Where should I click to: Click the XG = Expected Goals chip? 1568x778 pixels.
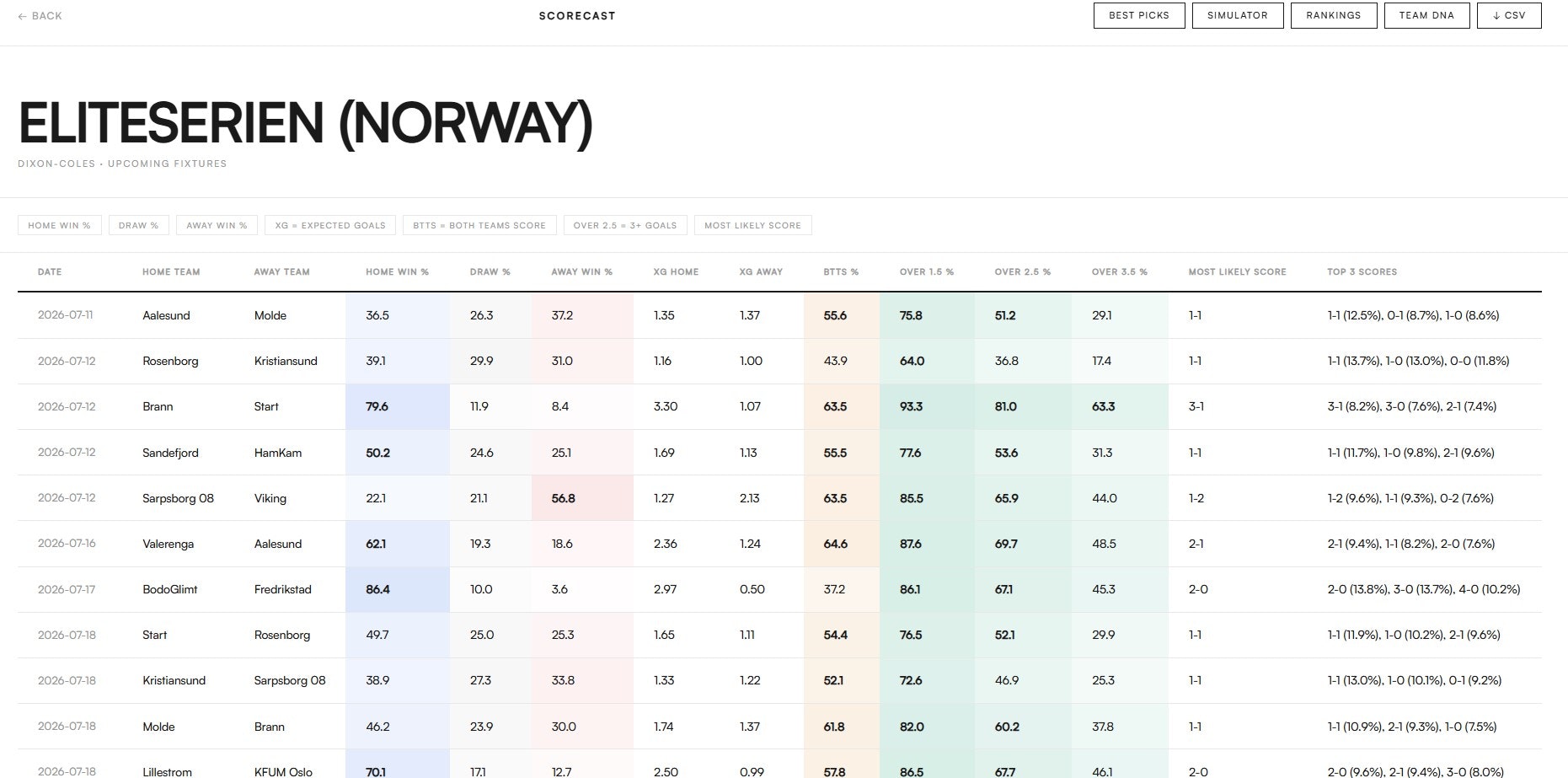point(330,225)
